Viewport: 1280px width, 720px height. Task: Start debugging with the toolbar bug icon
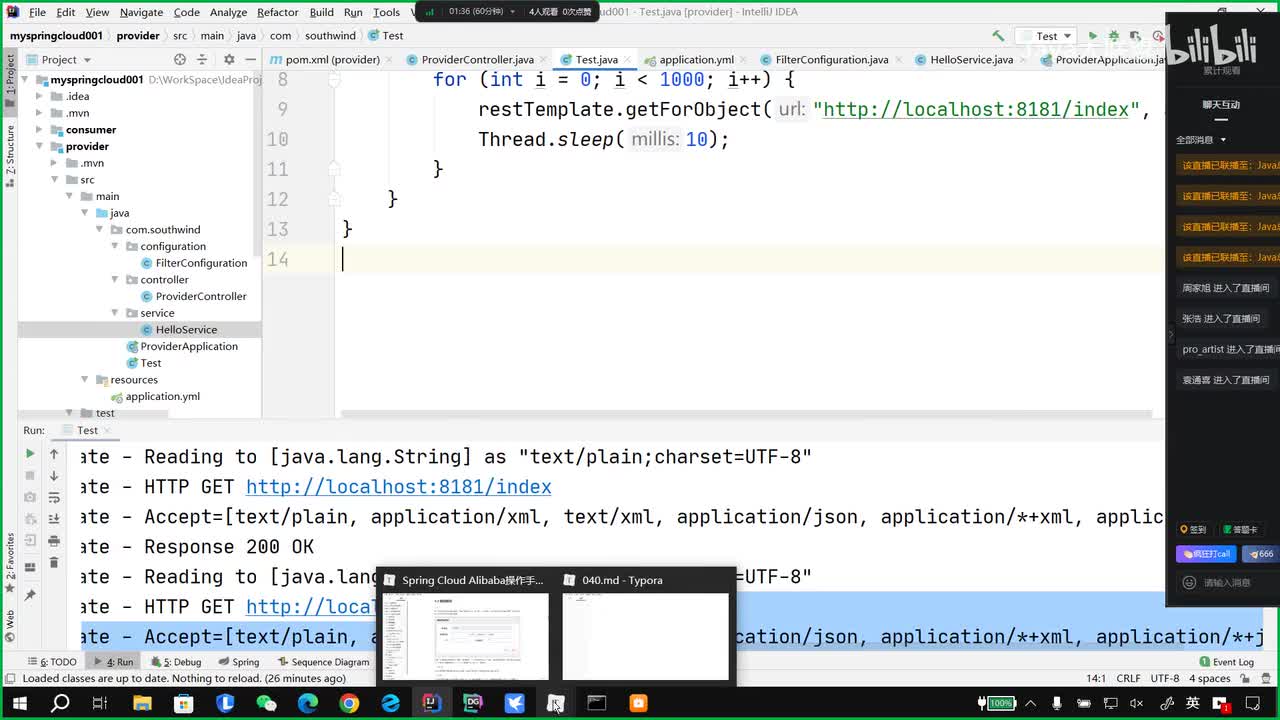tap(1113, 36)
